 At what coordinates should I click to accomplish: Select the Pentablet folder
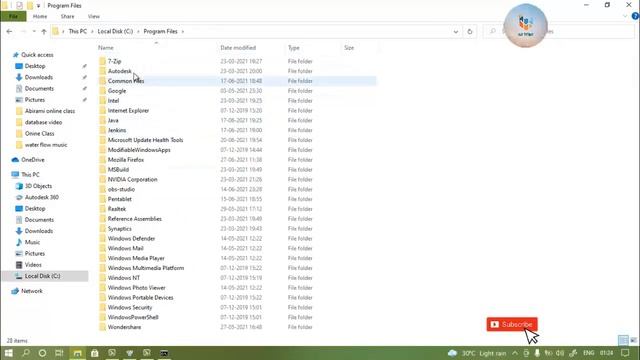pos(120,199)
